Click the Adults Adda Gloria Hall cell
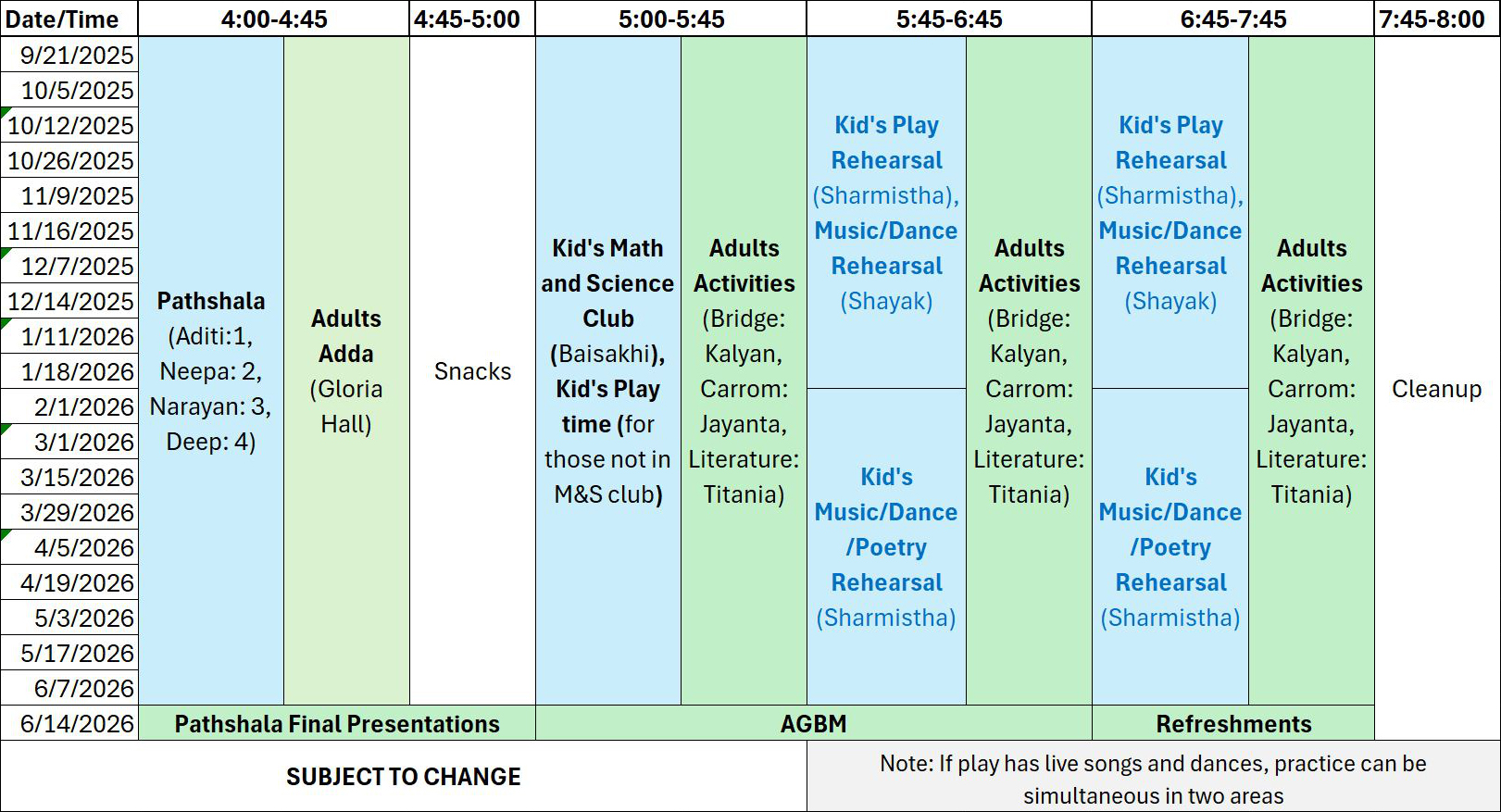 point(346,371)
